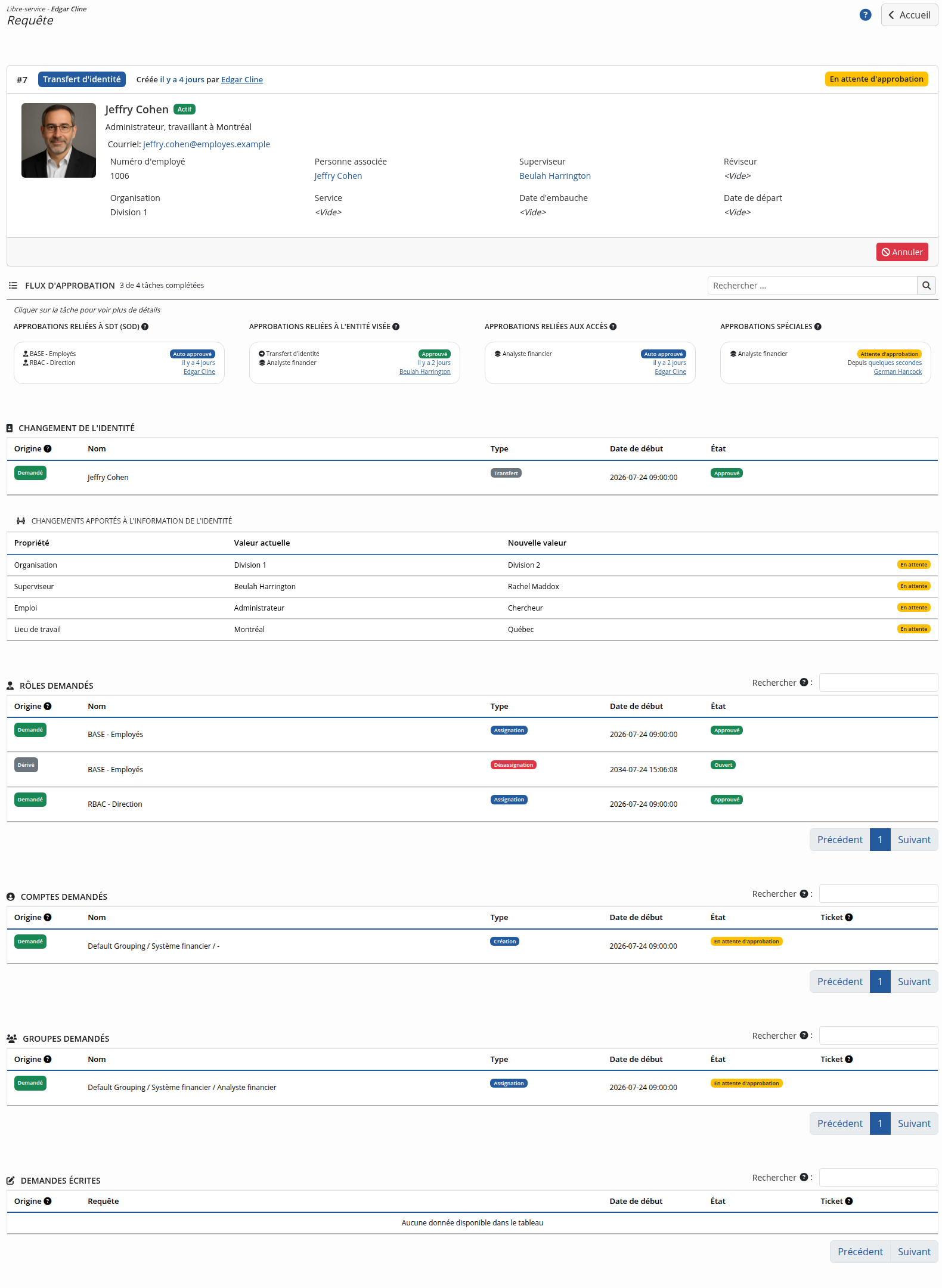Click the search magnifier in Flux d'approbation
Image resolution: width=942 pixels, height=1288 pixels.
coord(926,286)
